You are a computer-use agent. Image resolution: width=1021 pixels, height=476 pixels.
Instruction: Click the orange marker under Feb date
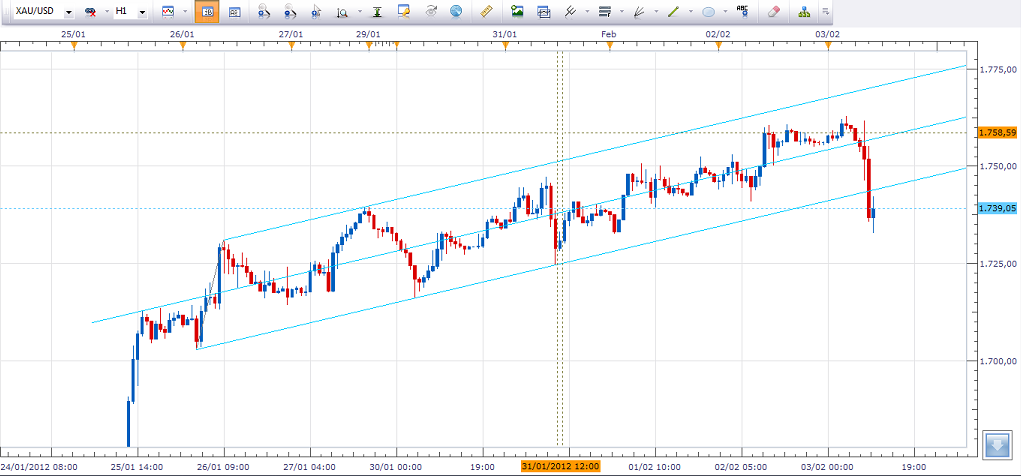(x=609, y=45)
